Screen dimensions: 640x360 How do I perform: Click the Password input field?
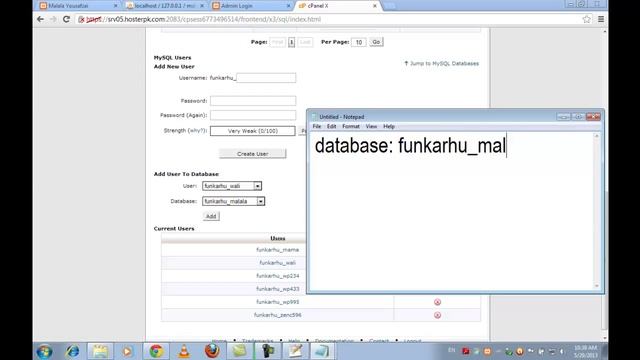pos(253,101)
